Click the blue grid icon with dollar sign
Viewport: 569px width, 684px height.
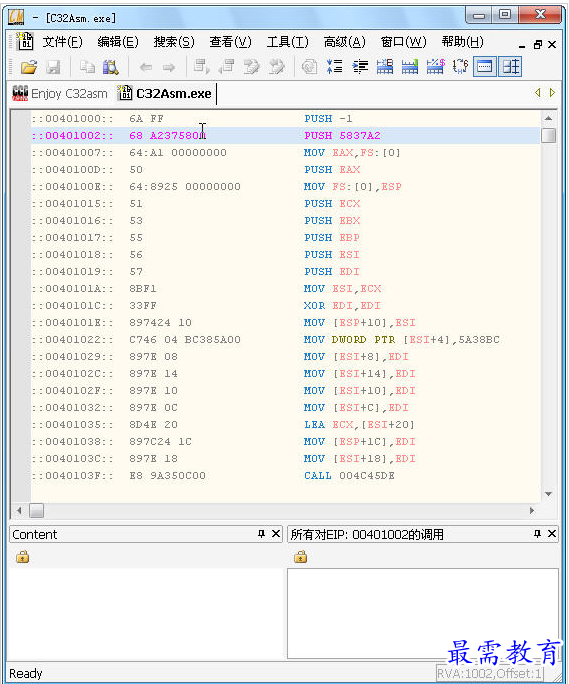coord(435,67)
